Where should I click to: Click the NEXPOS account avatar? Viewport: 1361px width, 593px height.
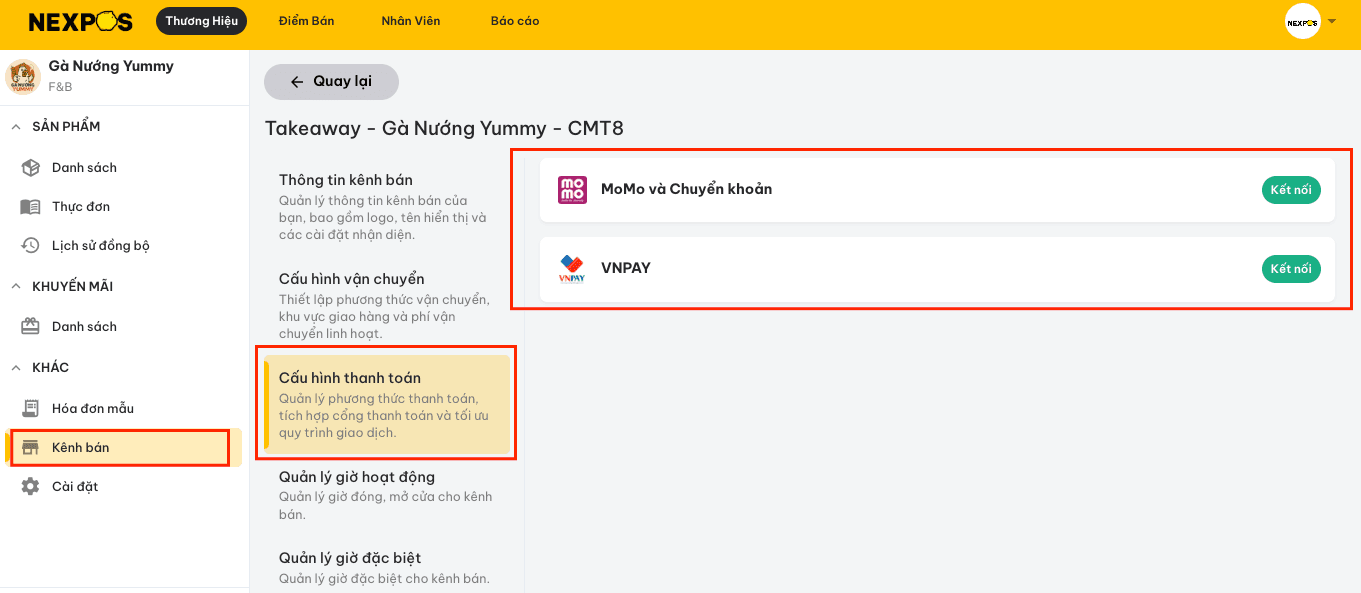click(x=1303, y=21)
